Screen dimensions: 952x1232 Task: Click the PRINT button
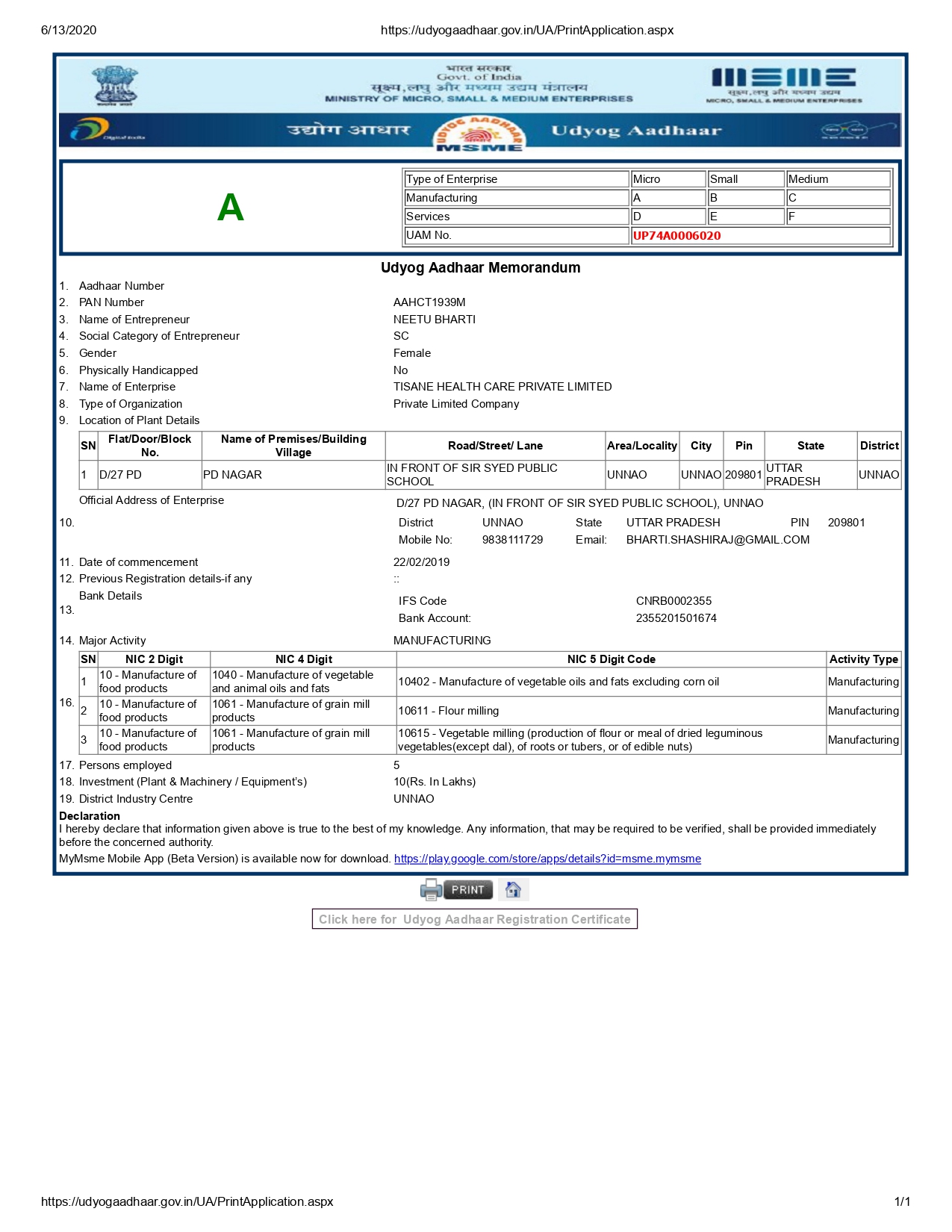click(x=467, y=889)
